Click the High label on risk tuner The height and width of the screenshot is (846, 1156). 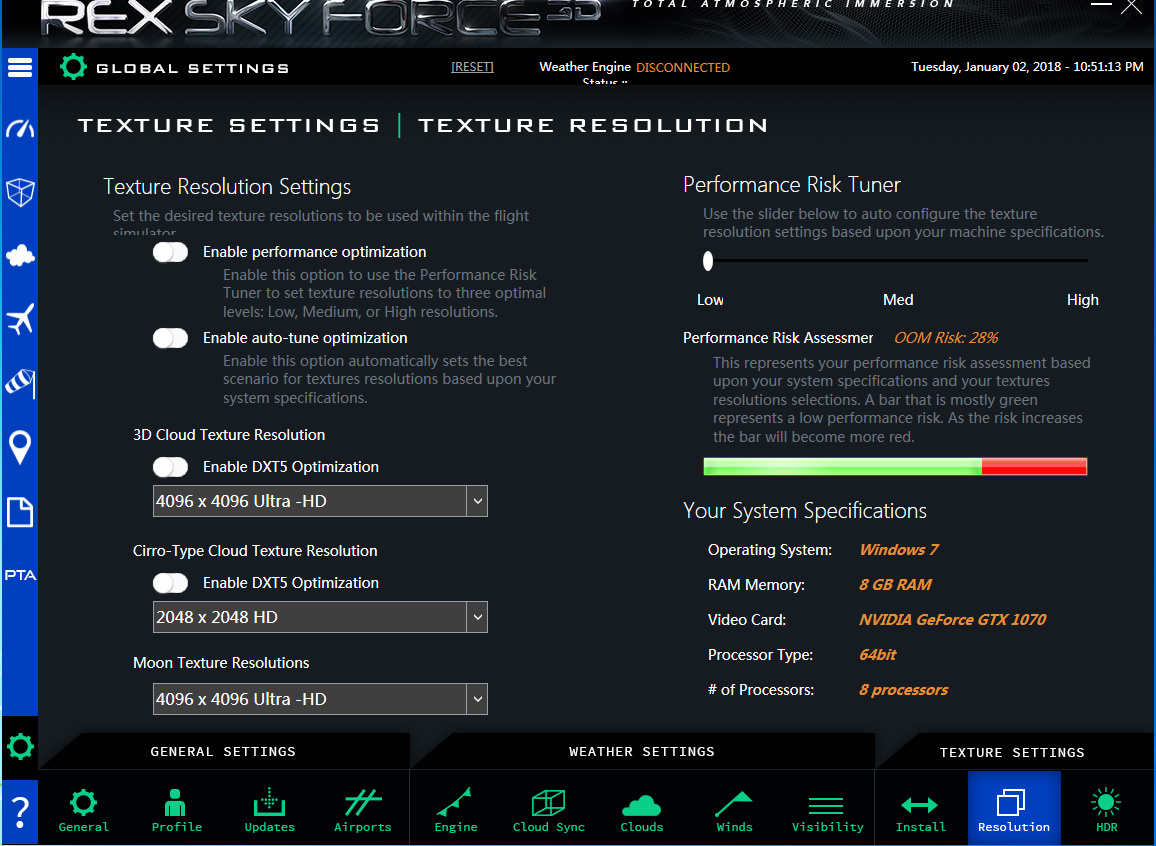click(x=1082, y=300)
